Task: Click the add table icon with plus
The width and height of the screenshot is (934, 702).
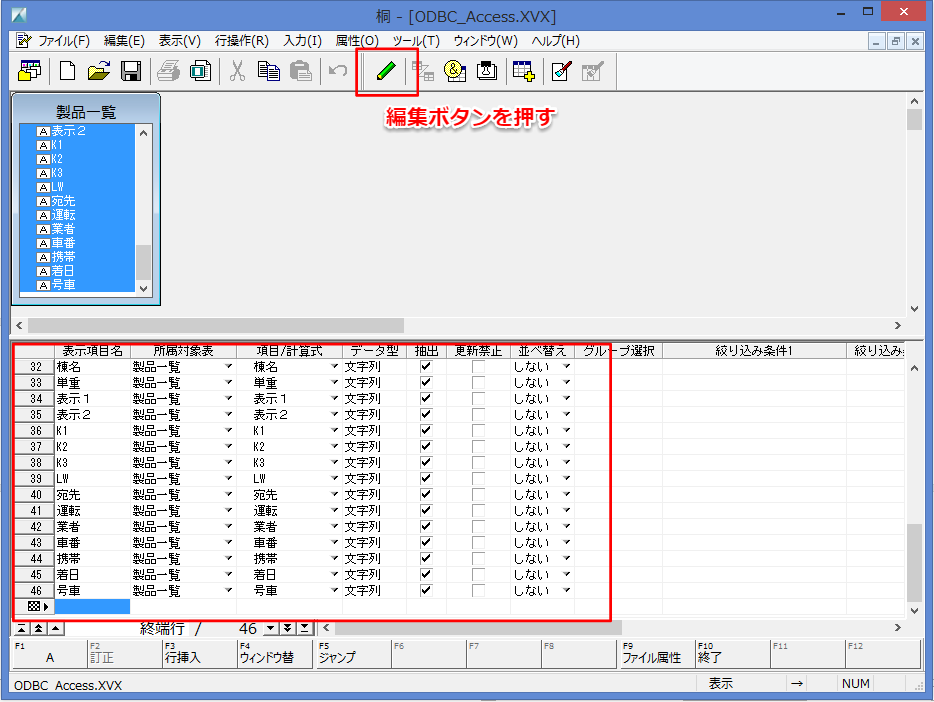Action: pos(523,71)
